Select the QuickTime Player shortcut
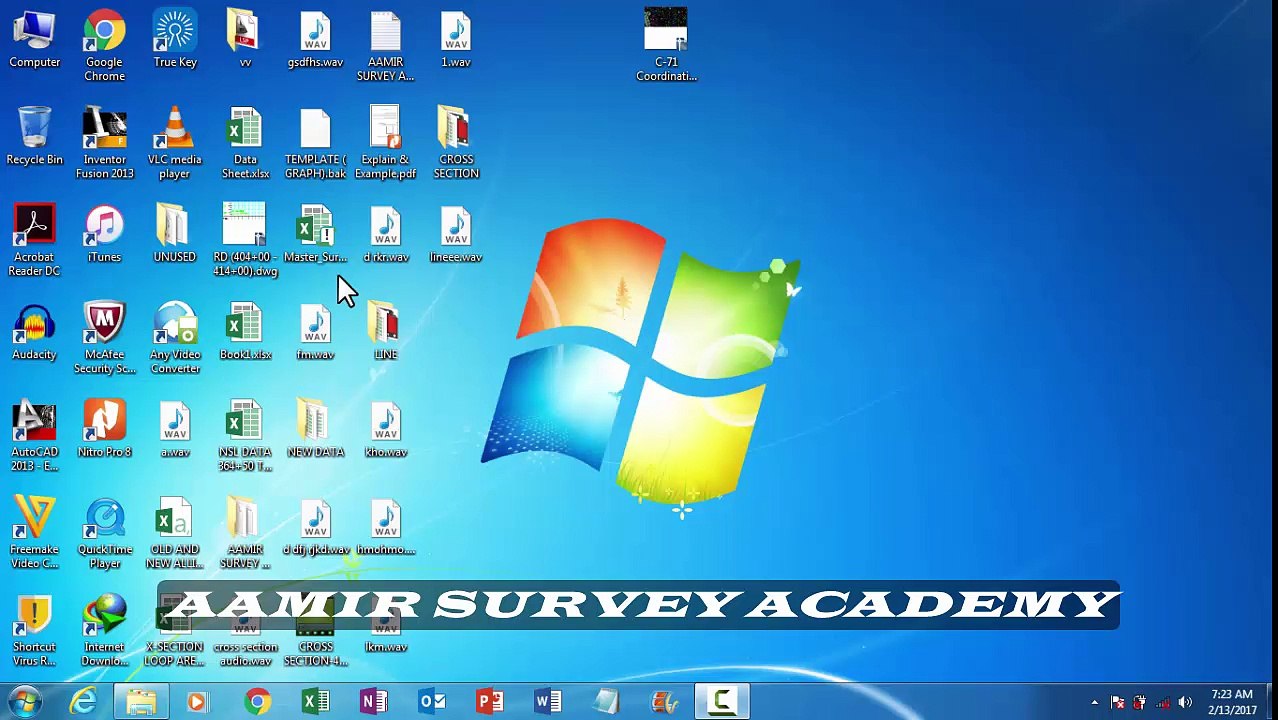This screenshot has height=720, width=1278. [104, 534]
